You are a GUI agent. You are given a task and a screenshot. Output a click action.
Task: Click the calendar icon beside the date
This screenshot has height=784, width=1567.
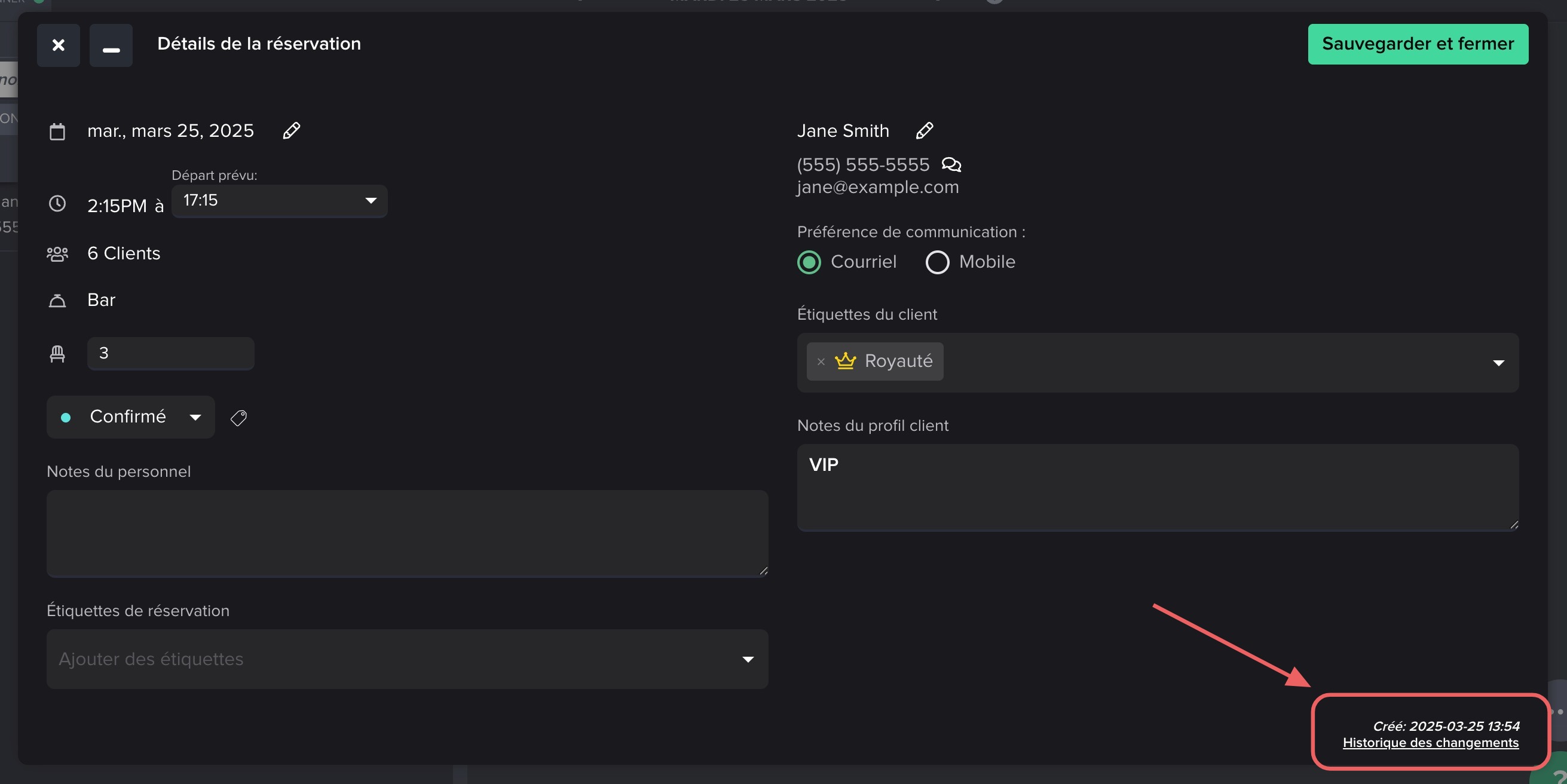click(57, 131)
